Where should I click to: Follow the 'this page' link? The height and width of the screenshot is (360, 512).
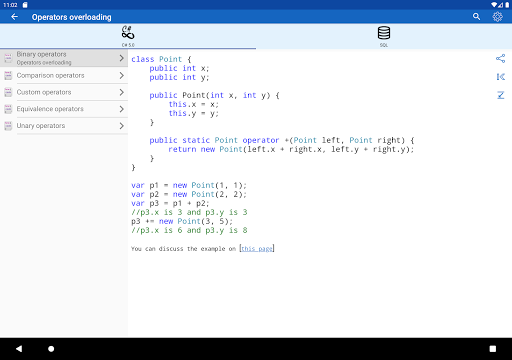pyautogui.click(x=257, y=249)
